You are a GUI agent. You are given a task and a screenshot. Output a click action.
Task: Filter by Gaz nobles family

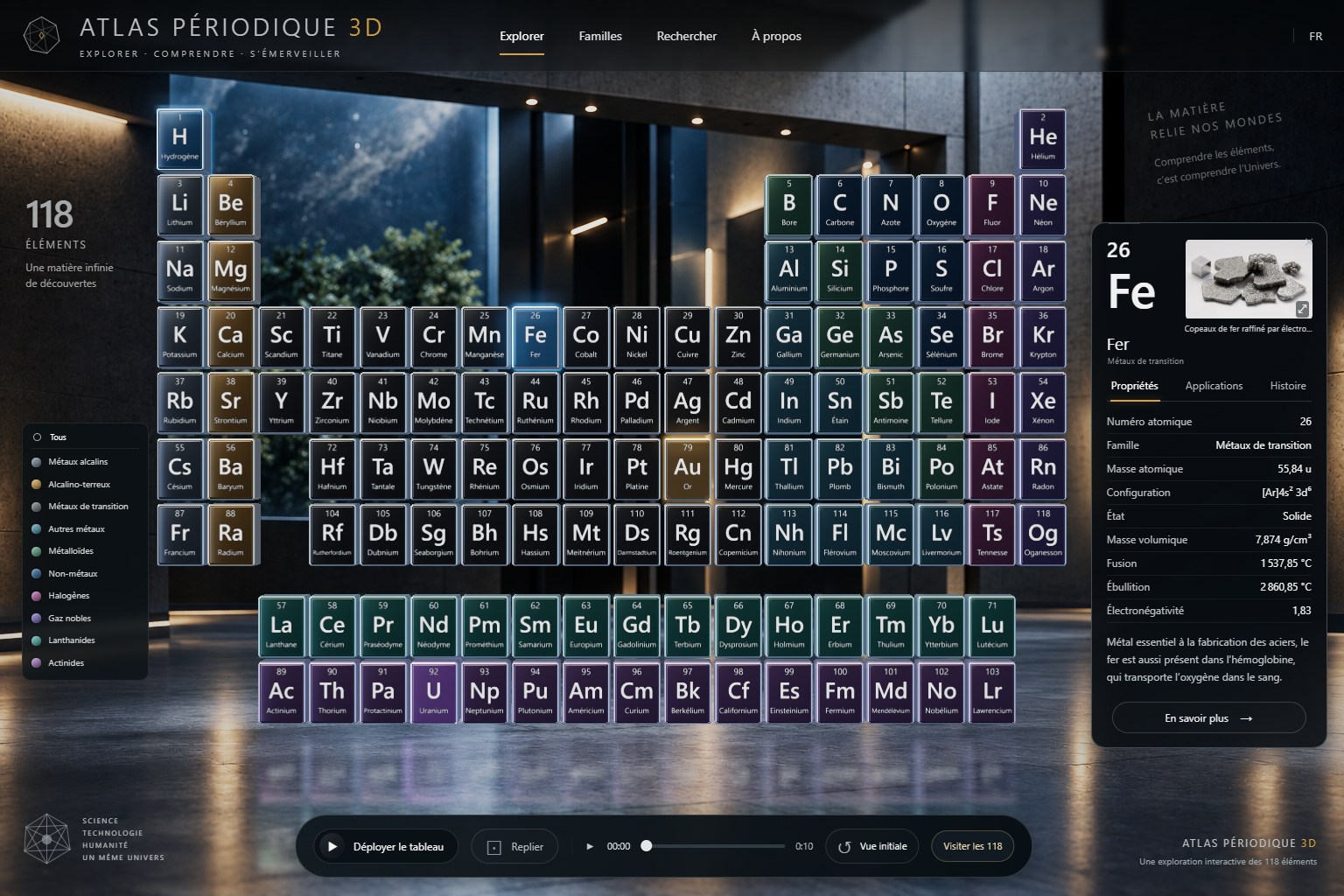pos(85,619)
